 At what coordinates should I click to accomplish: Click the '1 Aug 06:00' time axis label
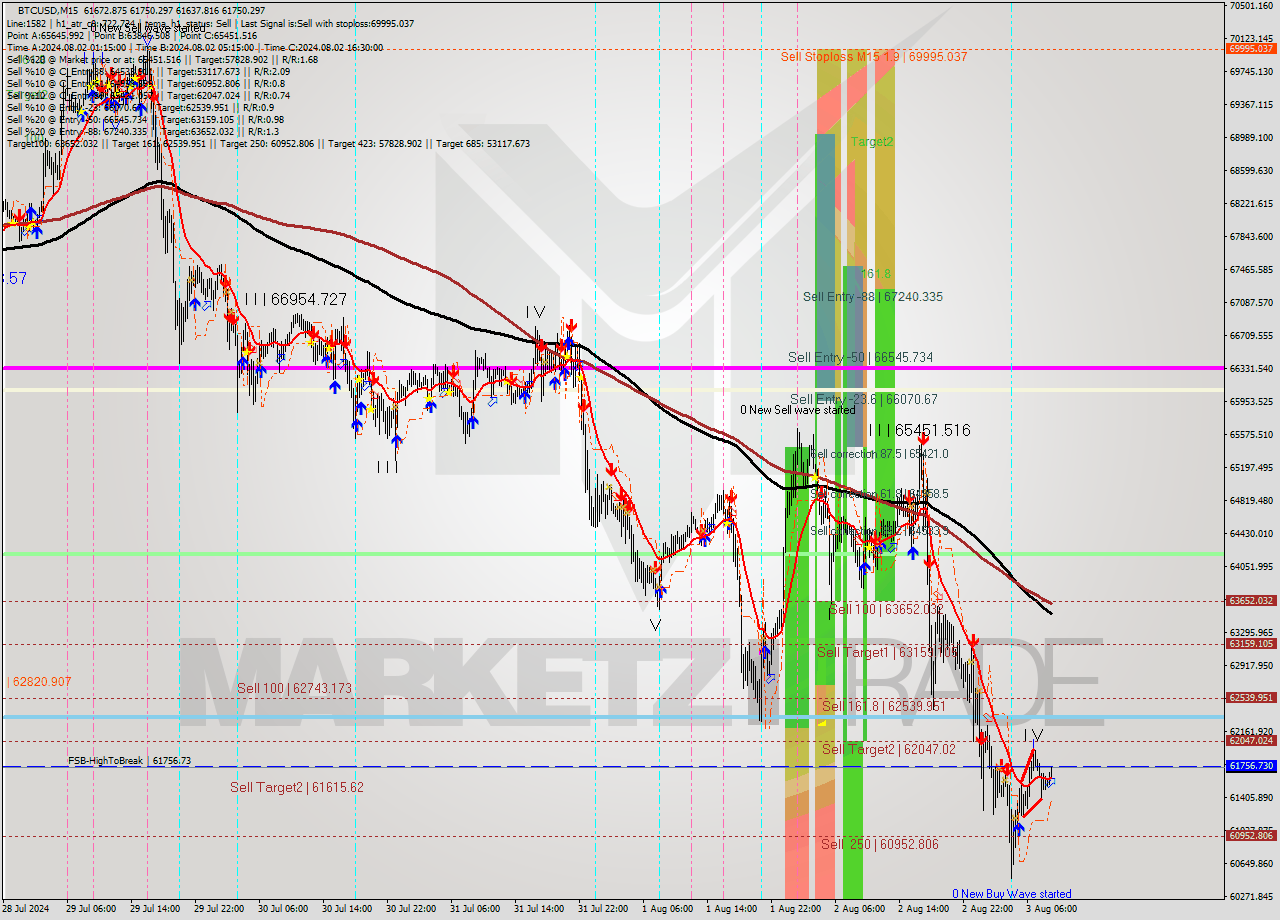click(x=667, y=909)
